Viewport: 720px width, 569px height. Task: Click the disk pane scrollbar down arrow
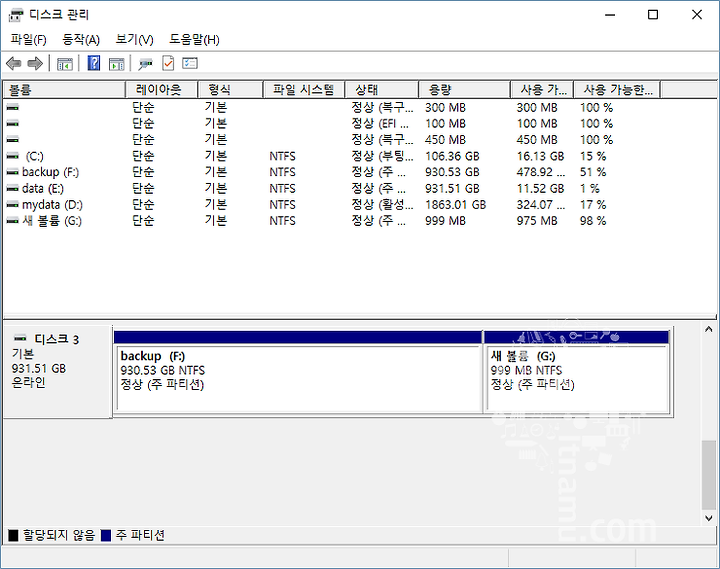pyautogui.click(x=709, y=518)
